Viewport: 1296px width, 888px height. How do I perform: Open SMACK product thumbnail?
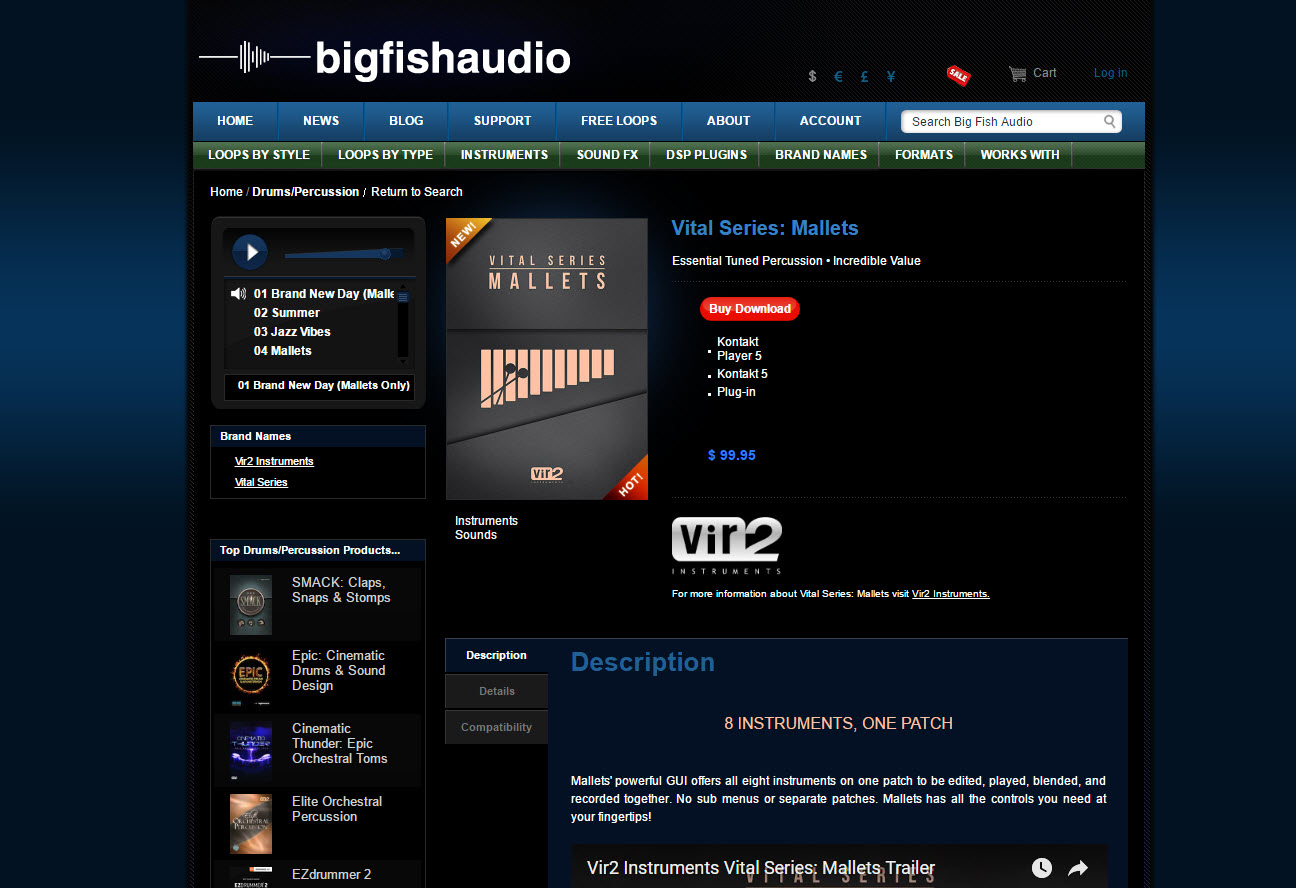click(x=250, y=605)
